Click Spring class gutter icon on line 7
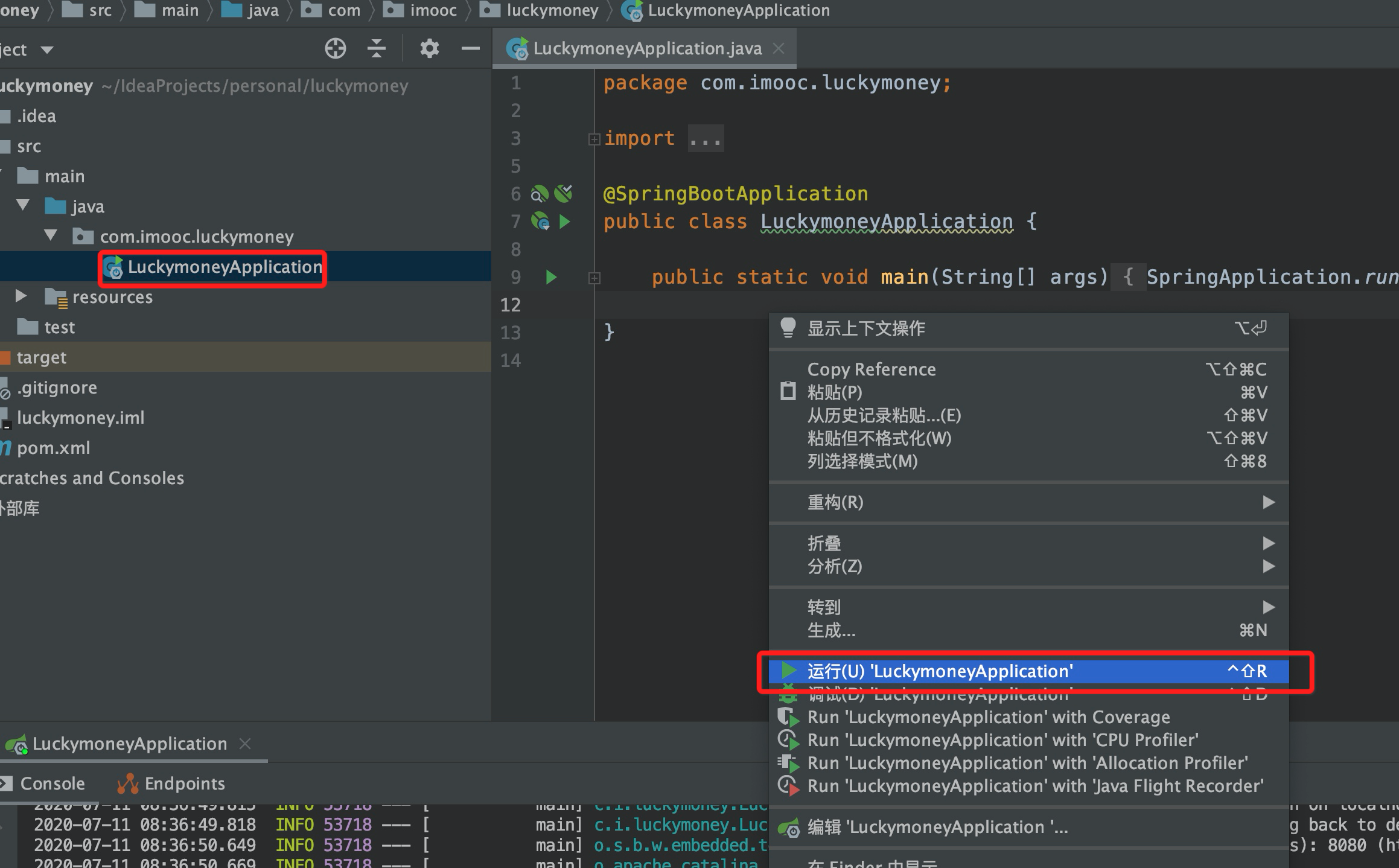This screenshot has height=868, width=1399. 540,222
